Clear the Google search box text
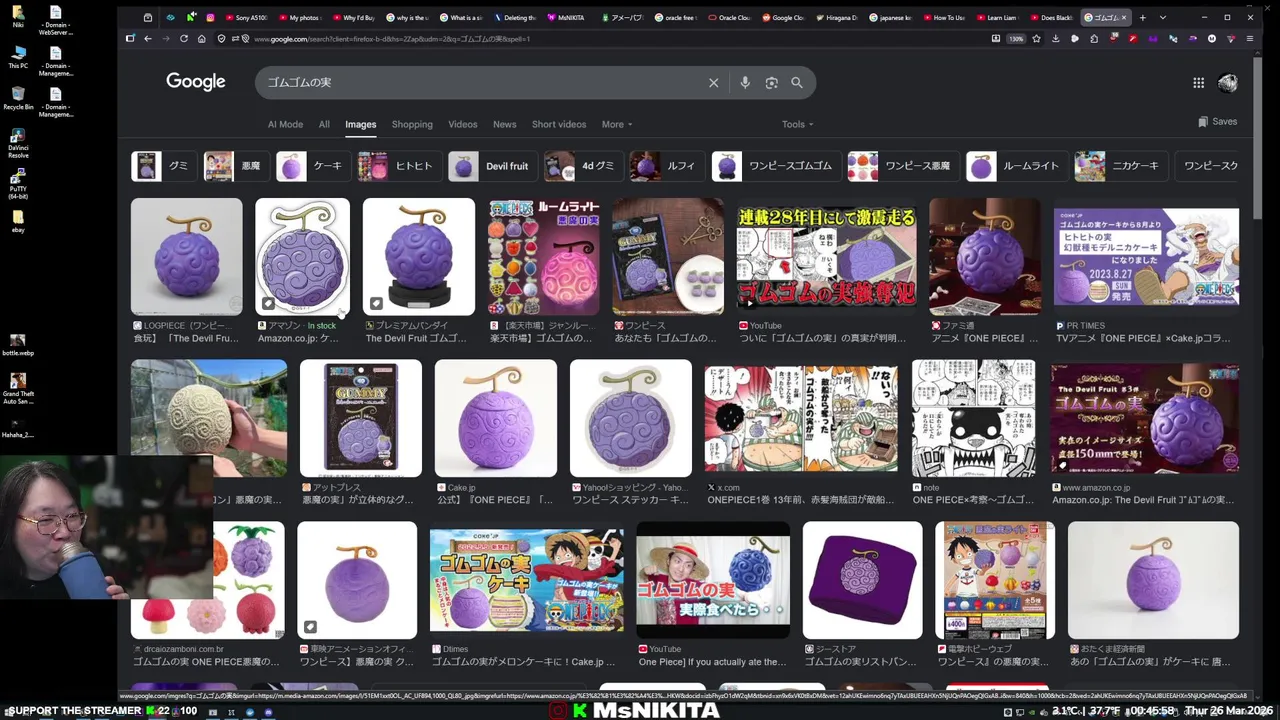 713,83
